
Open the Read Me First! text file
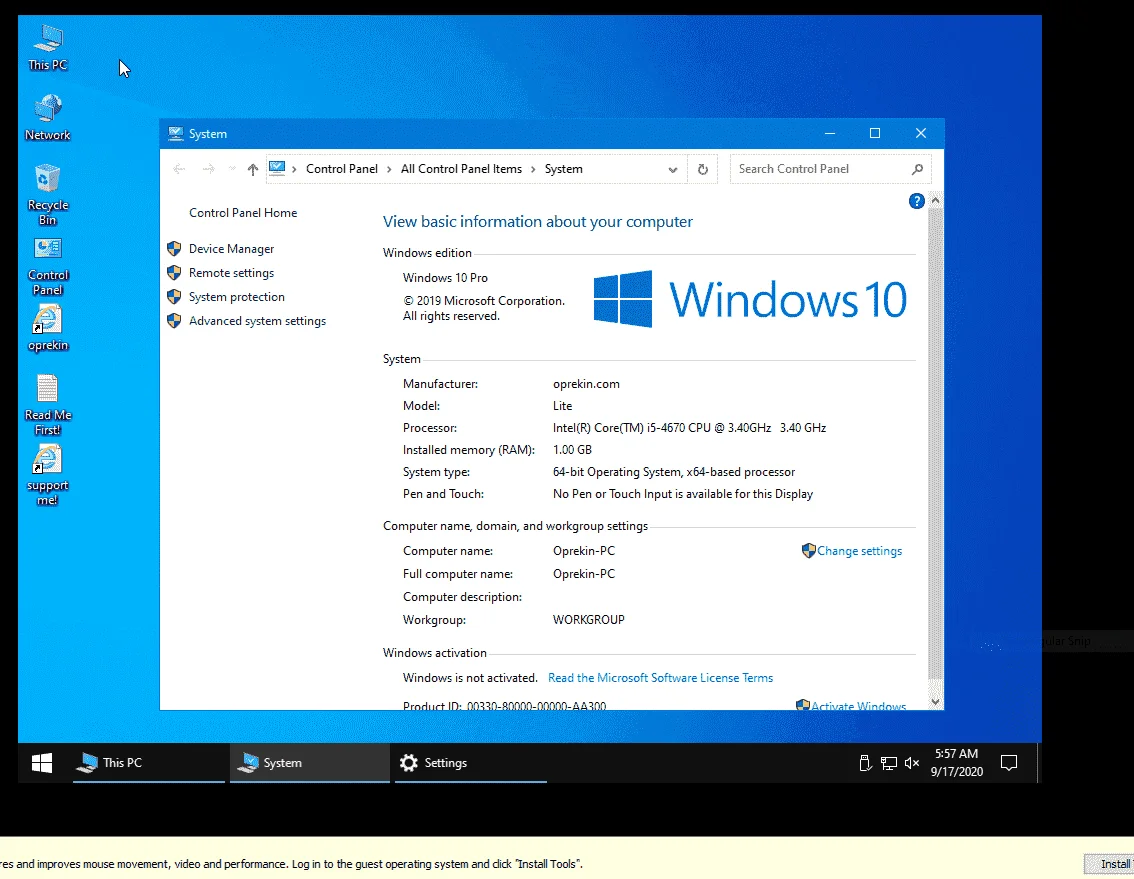pyautogui.click(x=48, y=405)
